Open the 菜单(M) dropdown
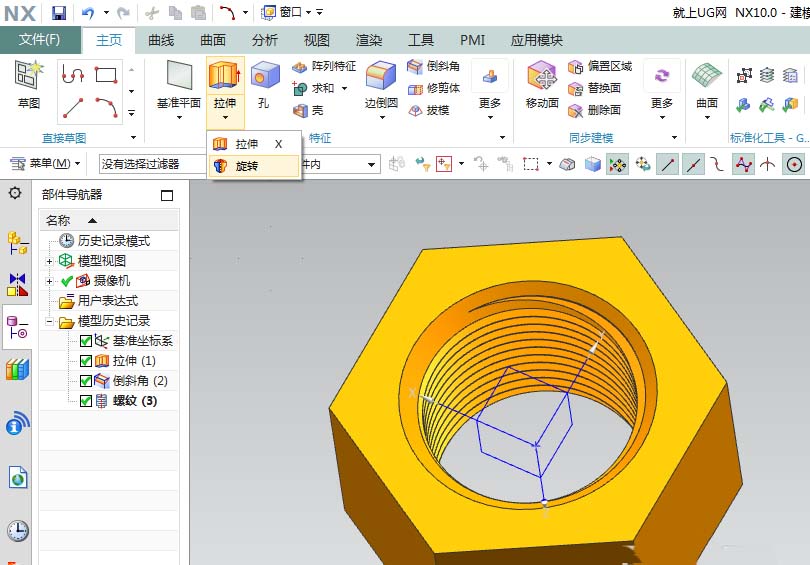The image size is (810, 565). [x=45, y=164]
